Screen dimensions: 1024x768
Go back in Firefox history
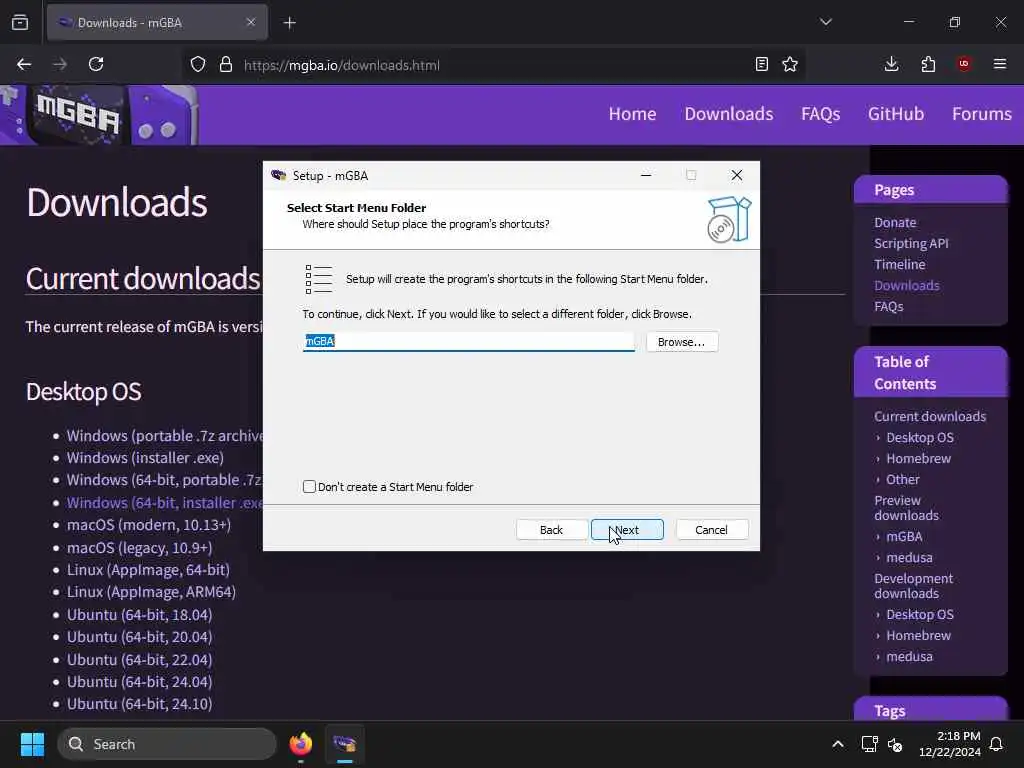[24, 64]
